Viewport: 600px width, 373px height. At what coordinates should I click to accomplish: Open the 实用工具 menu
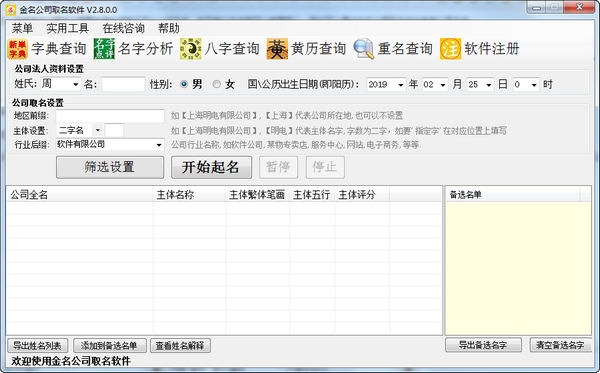(x=67, y=28)
